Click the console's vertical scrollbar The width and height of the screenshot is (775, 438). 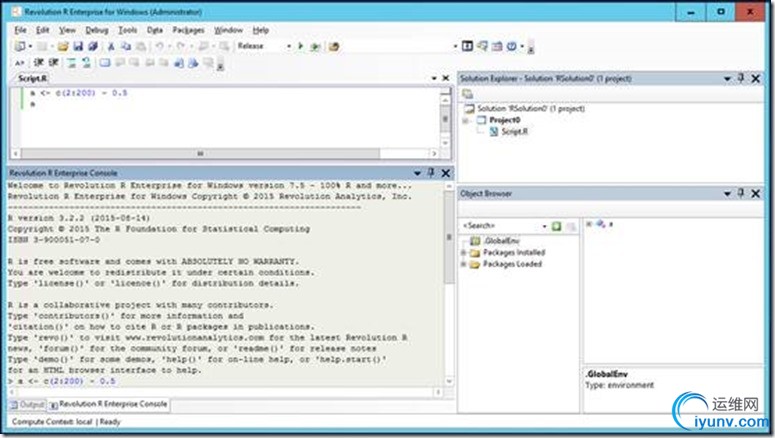click(449, 283)
